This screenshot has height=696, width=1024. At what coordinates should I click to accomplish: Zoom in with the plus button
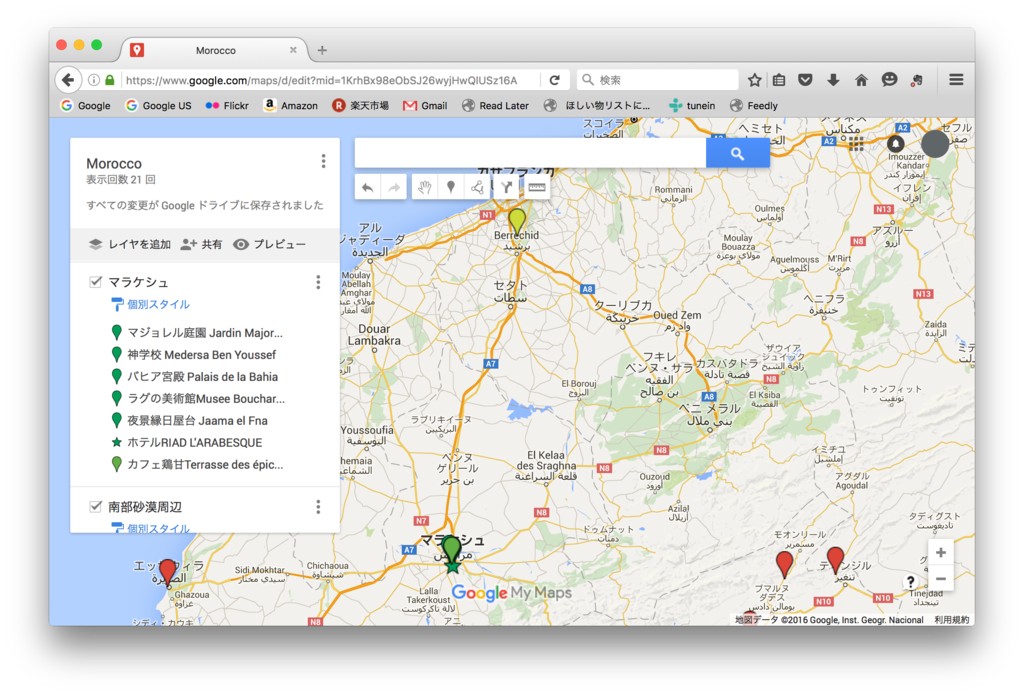[940, 552]
